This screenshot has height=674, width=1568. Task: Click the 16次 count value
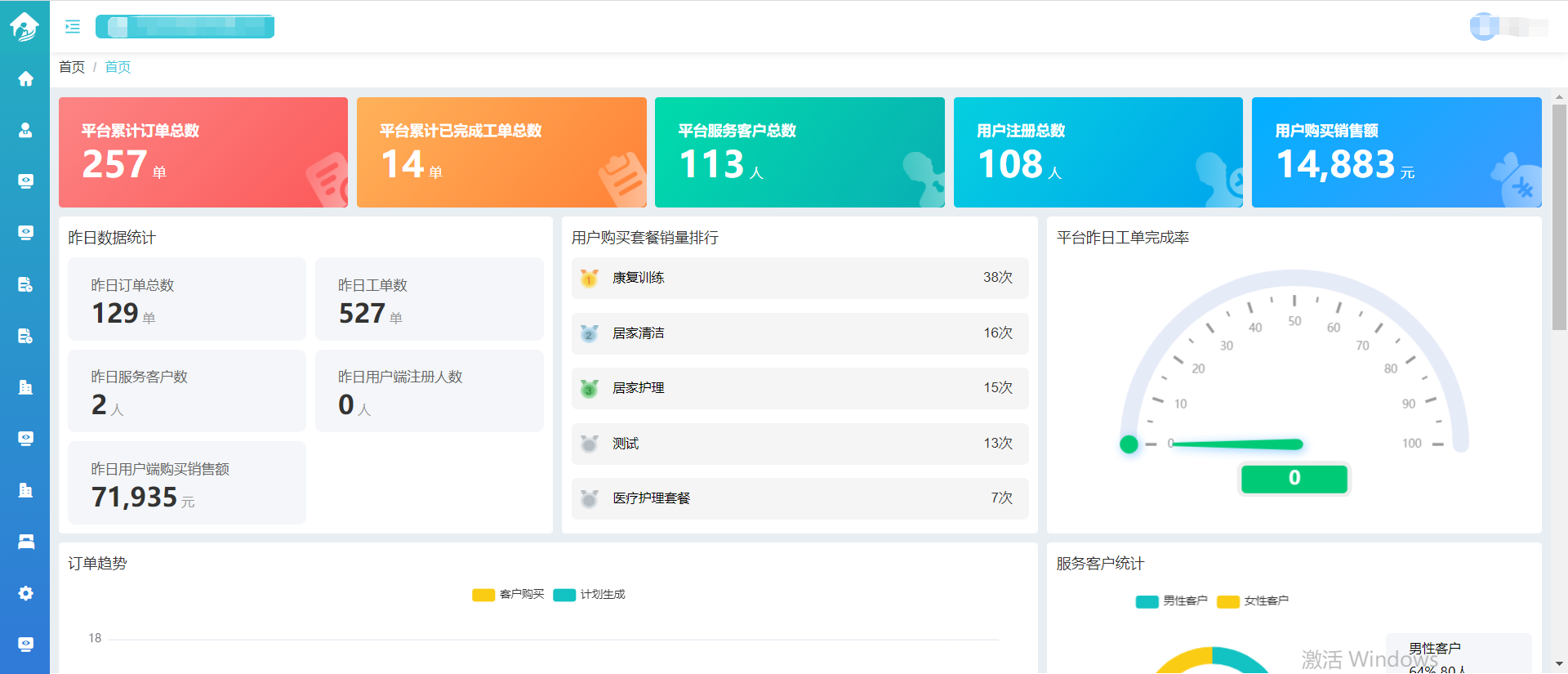point(998,333)
